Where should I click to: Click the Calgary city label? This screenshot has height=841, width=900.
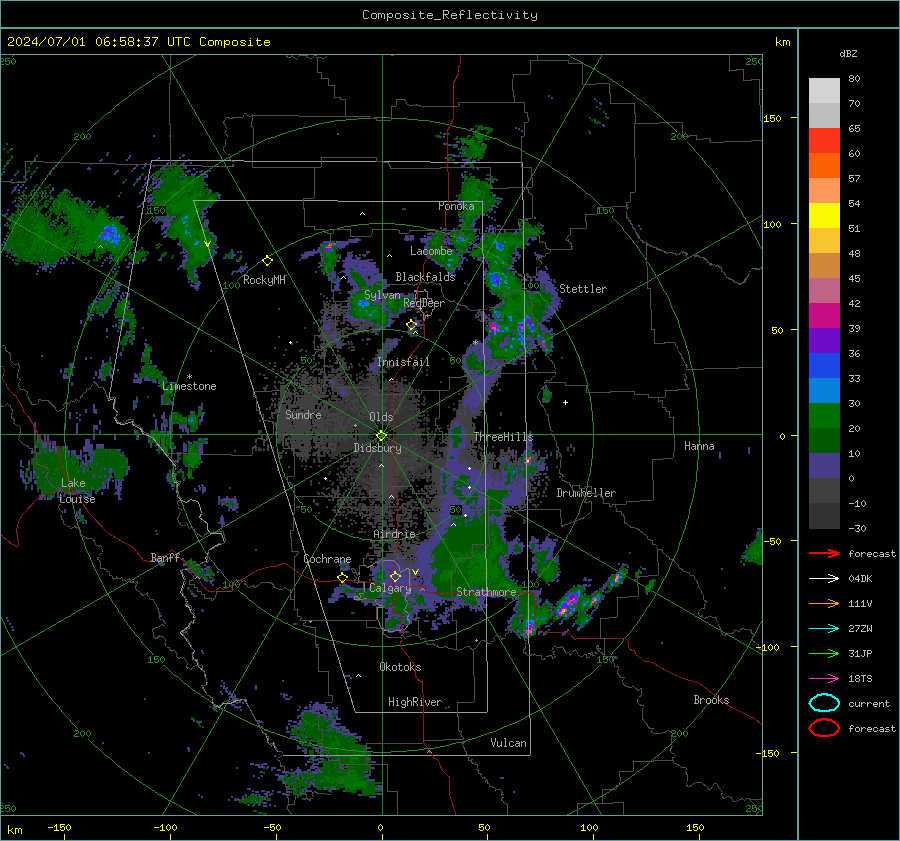390,588
